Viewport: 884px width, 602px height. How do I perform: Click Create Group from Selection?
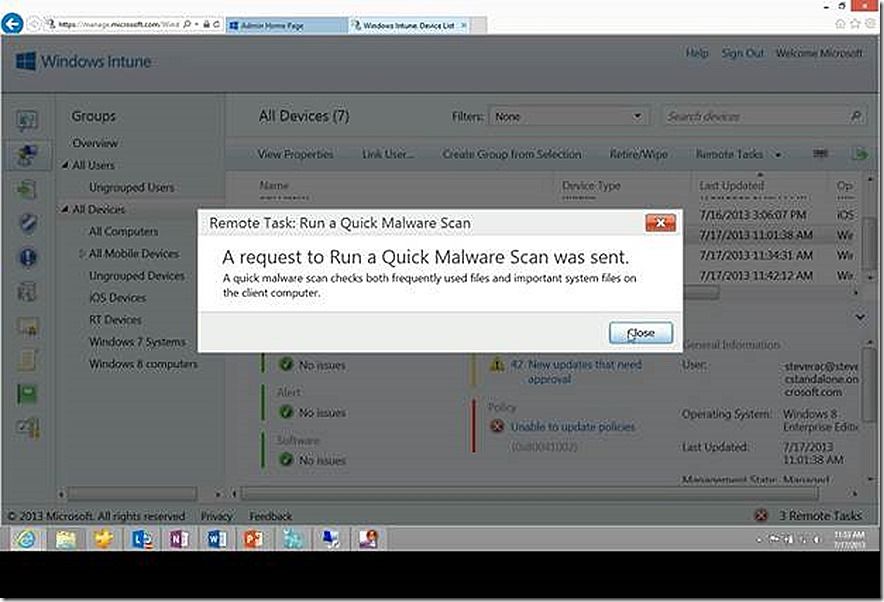(x=511, y=154)
